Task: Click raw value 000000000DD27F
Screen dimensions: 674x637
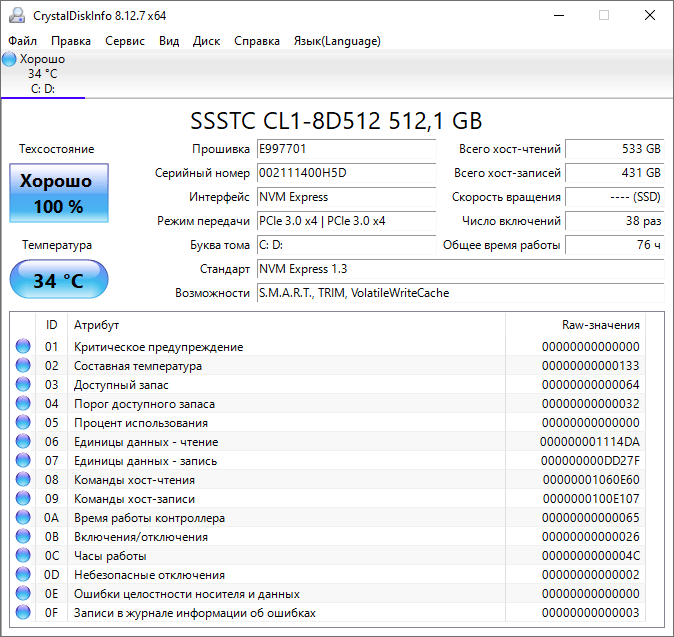Action: point(590,461)
